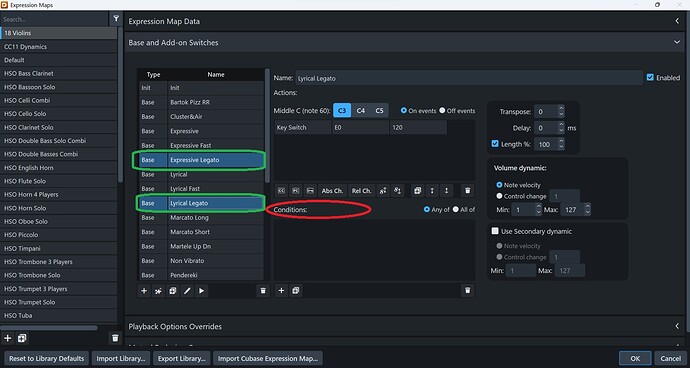Viewport: 690px width, 368px height.
Task: Delete the selected switch from switches list
Action: click(263, 291)
